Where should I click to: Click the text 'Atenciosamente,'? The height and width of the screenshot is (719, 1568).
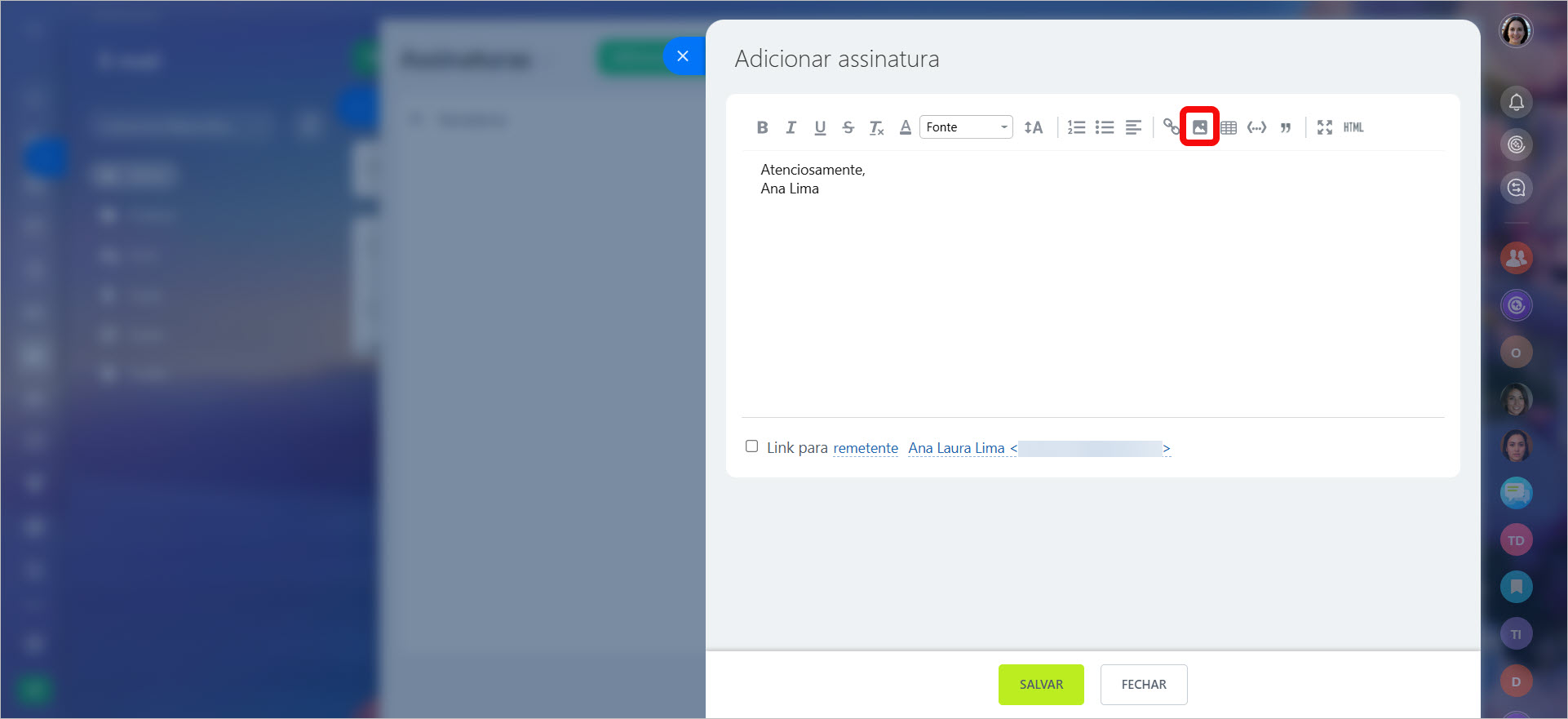coord(813,170)
